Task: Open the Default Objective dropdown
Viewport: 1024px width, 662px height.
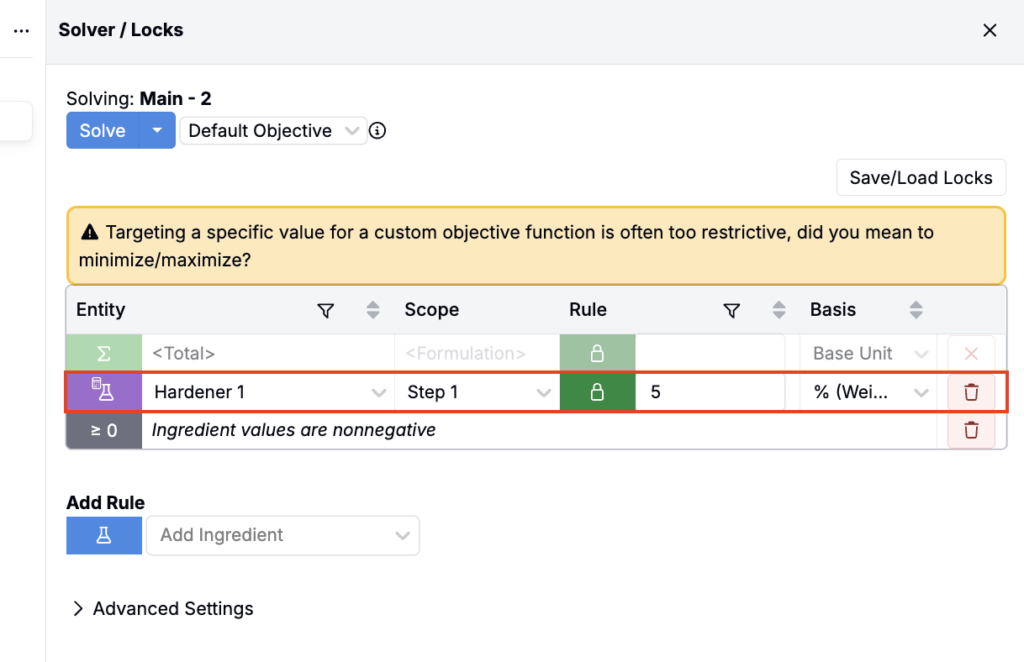Action: [272, 131]
